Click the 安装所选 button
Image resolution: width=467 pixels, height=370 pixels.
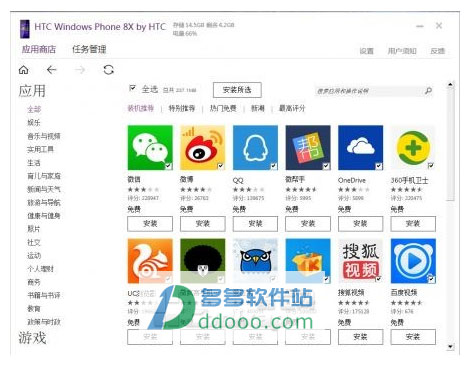coord(237,90)
